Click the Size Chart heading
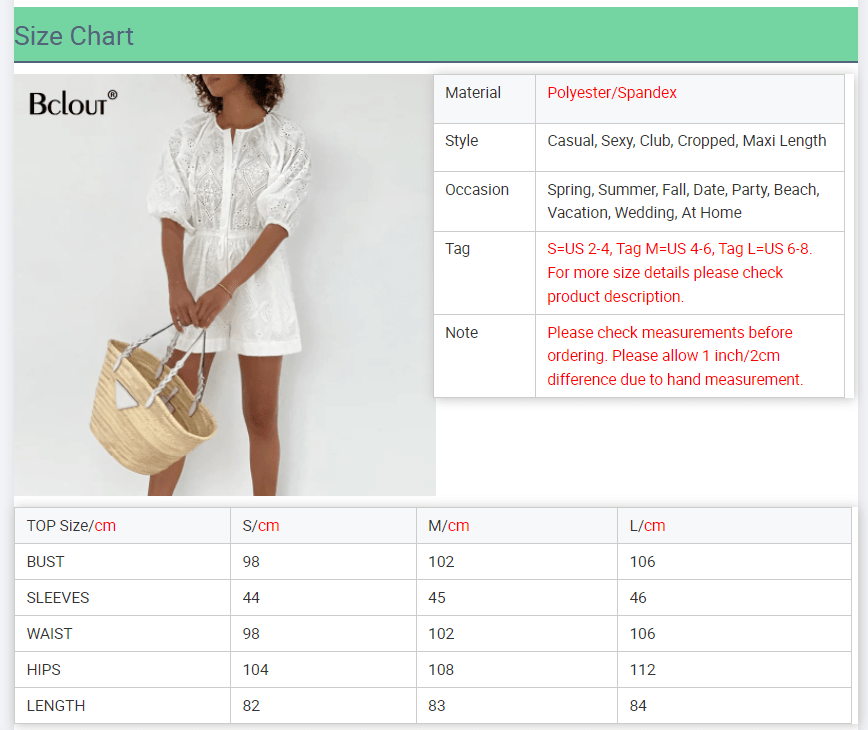The width and height of the screenshot is (868, 730). pyautogui.click(x=73, y=37)
